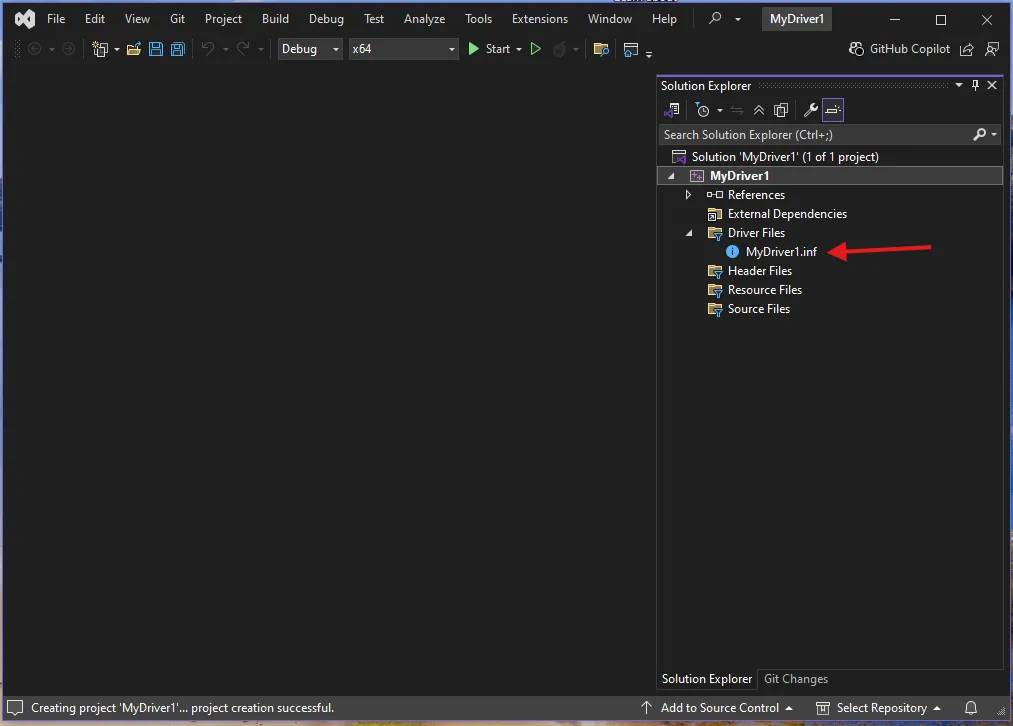Image resolution: width=1013 pixels, height=726 pixels.
Task: Click the Hot Reload flame icon
Action: coord(559,49)
